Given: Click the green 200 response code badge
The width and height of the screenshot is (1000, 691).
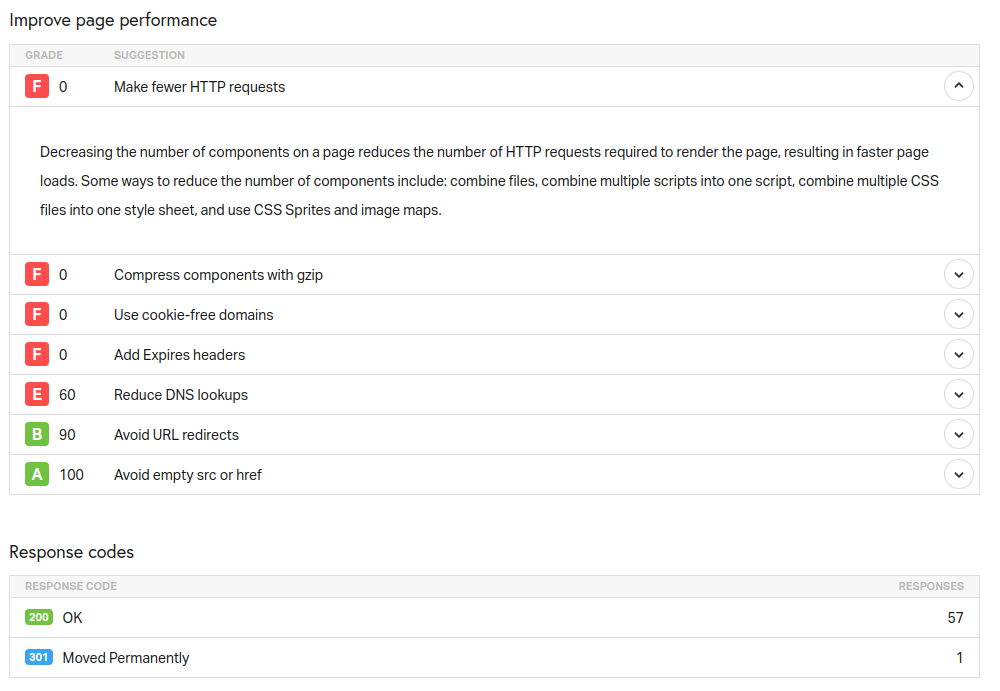Looking at the screenshot, I should [x=39, y=617].
